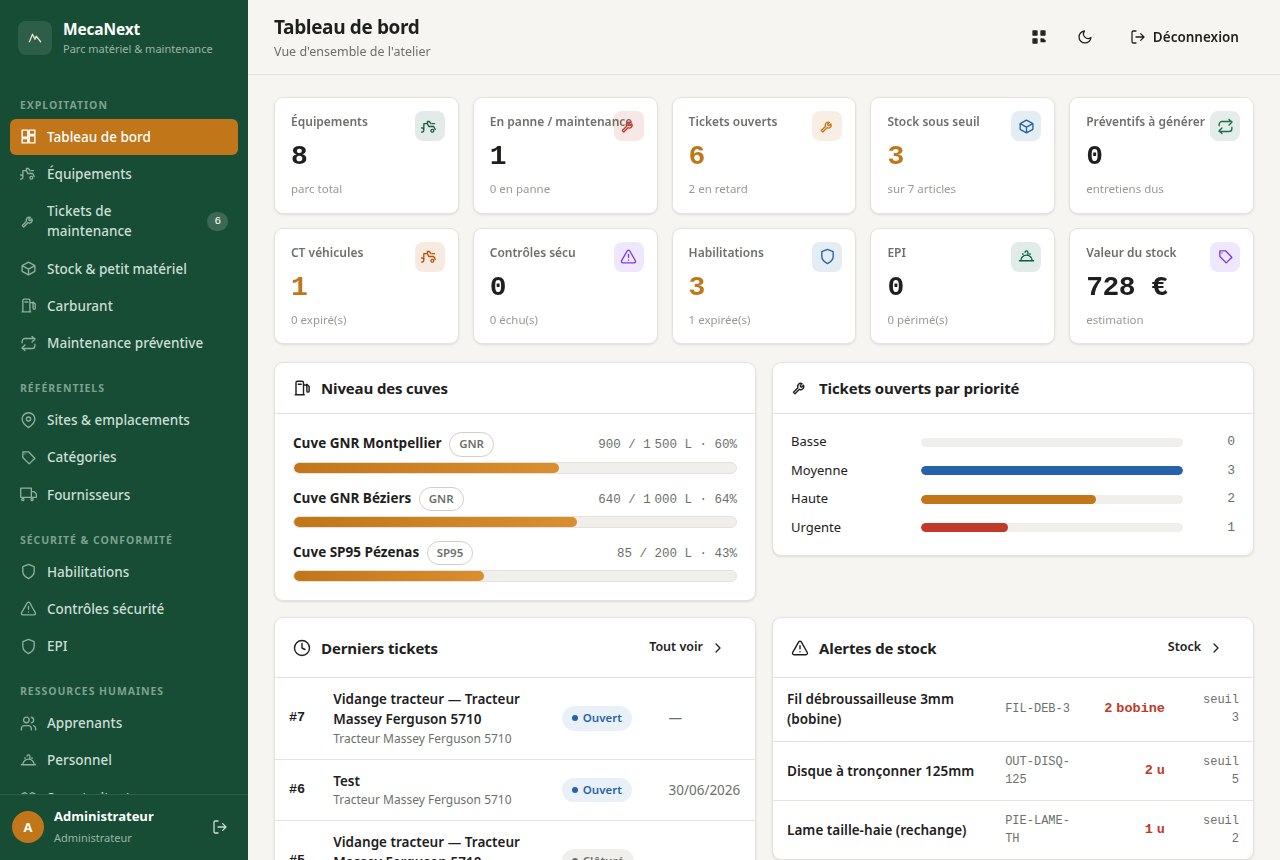Click the fuel pump icon in Niveau des cuves
The width and height of the screenshot is (1280, 860).
coord(302,388)
